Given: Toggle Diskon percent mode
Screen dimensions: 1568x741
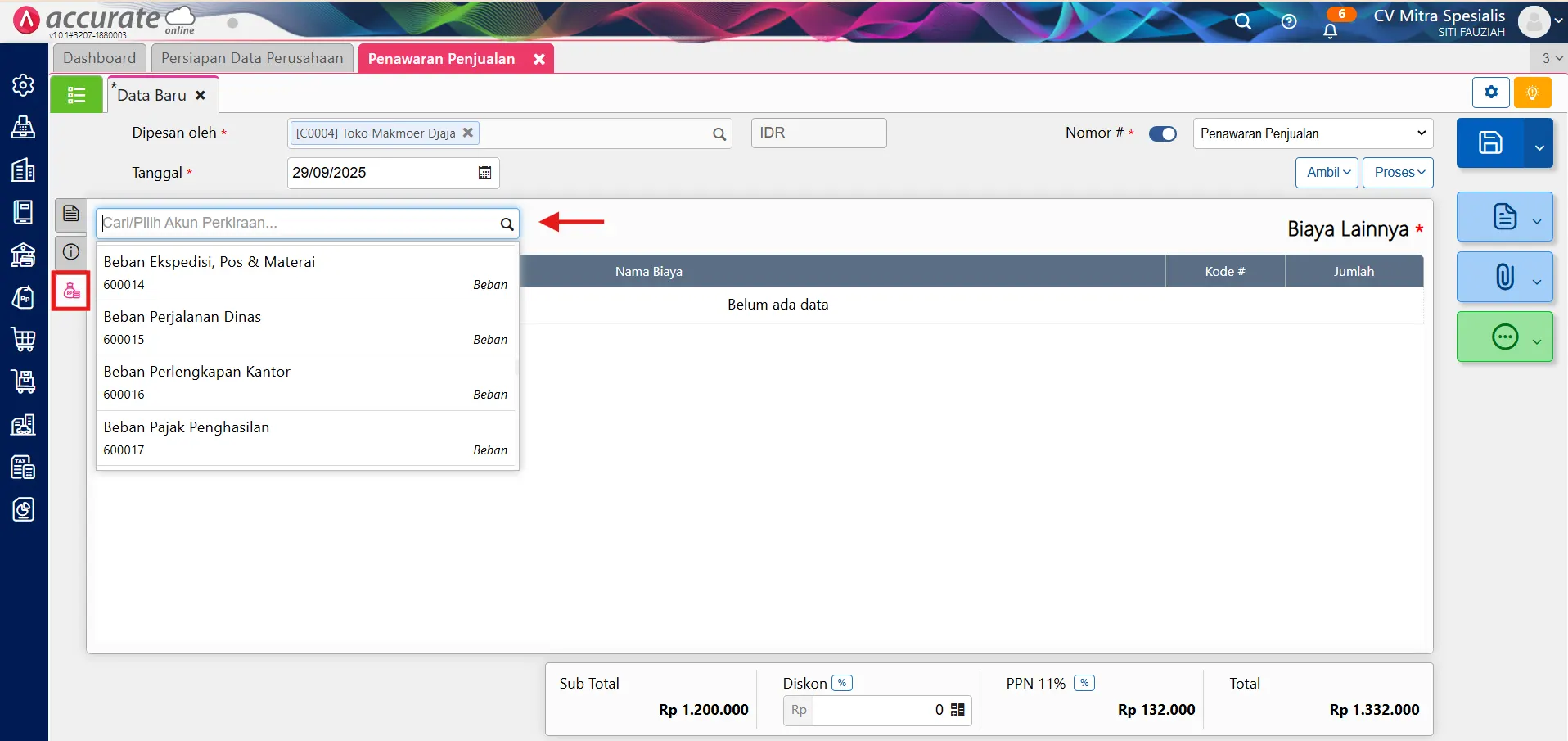Looking at the screenshot, I should 841,683.
